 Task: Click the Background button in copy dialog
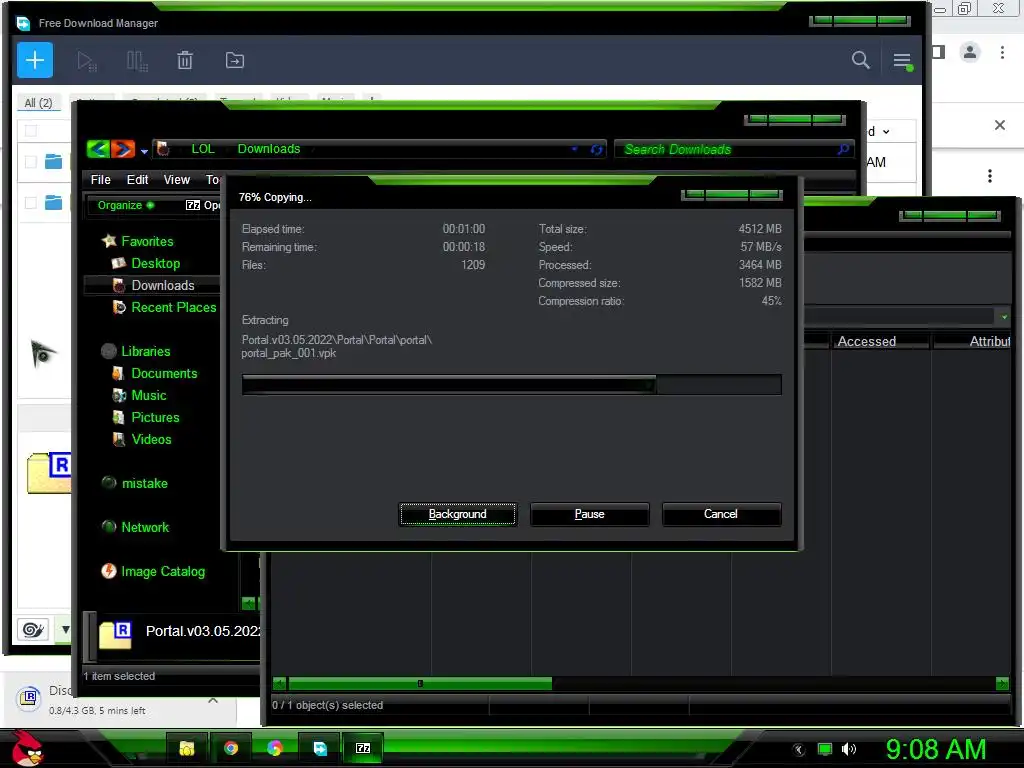(458, 514)
